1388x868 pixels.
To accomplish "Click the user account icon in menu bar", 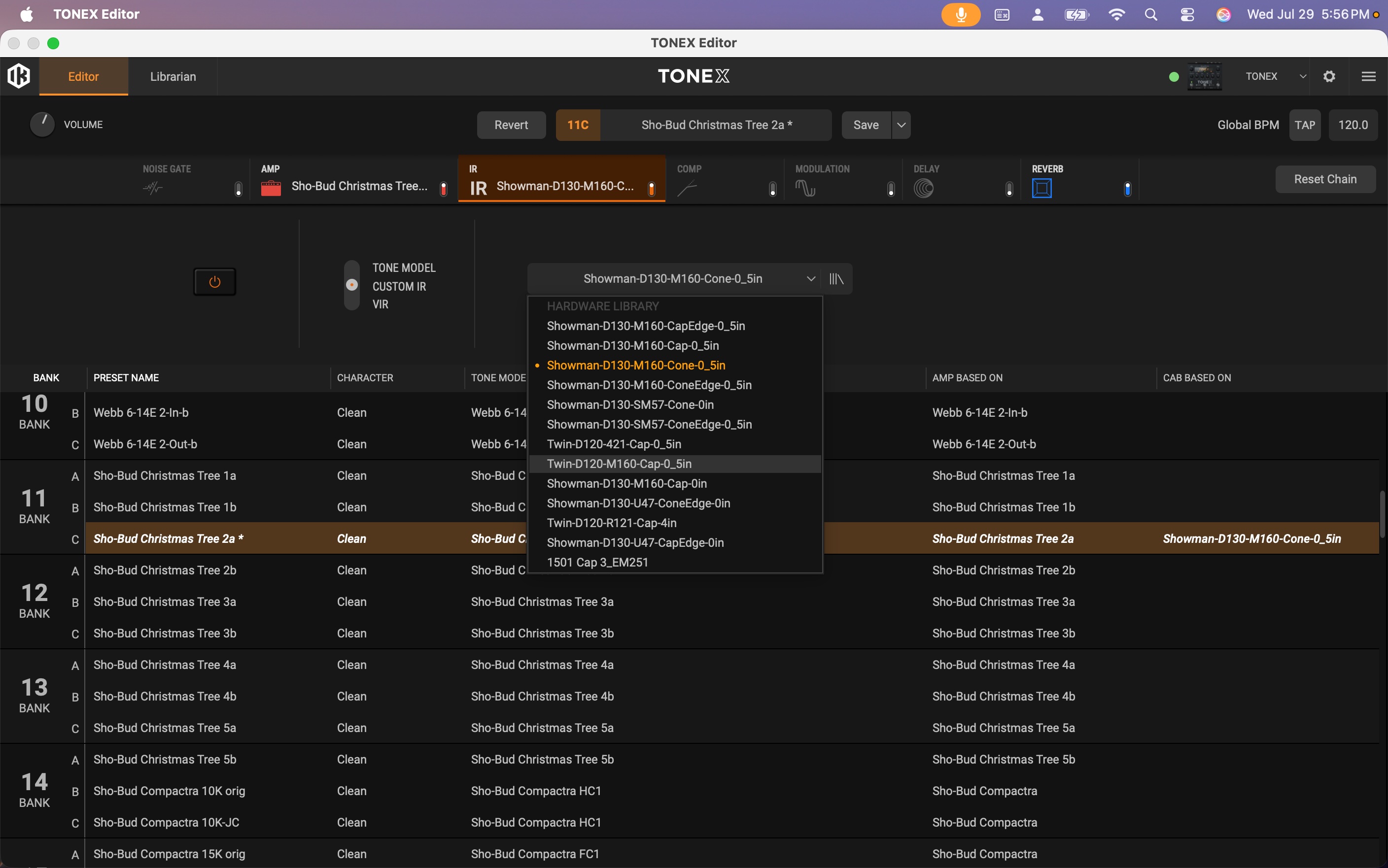I will (x=1037, y=14).
